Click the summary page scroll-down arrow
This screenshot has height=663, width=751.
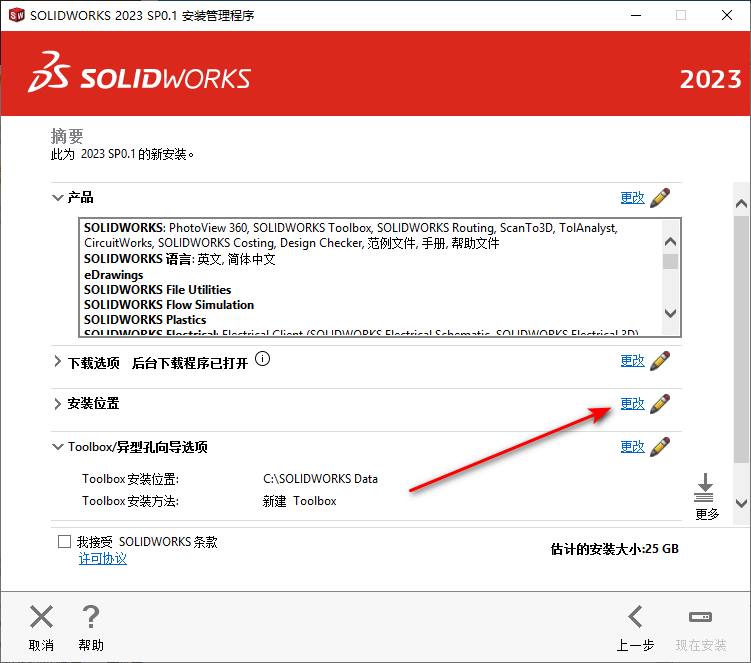pyautogui.click(x=741, y=503)
